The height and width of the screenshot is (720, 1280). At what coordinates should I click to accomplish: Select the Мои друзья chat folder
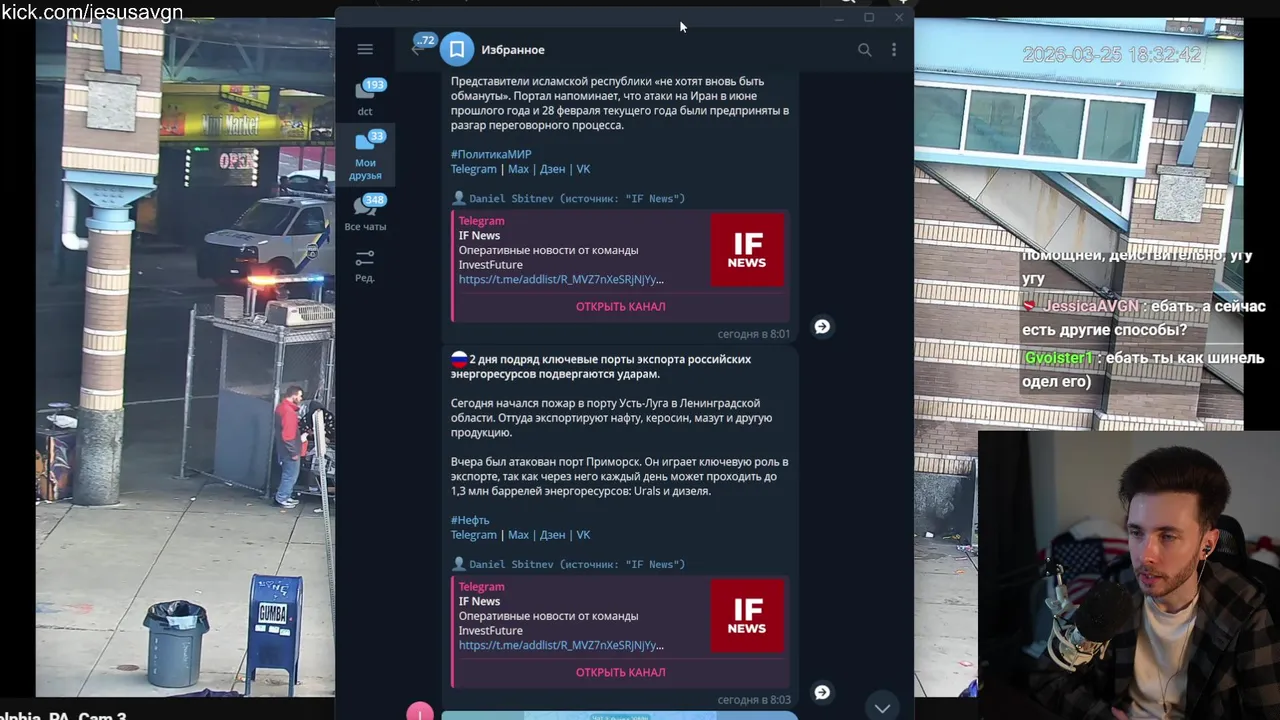(x=365, y=155)
